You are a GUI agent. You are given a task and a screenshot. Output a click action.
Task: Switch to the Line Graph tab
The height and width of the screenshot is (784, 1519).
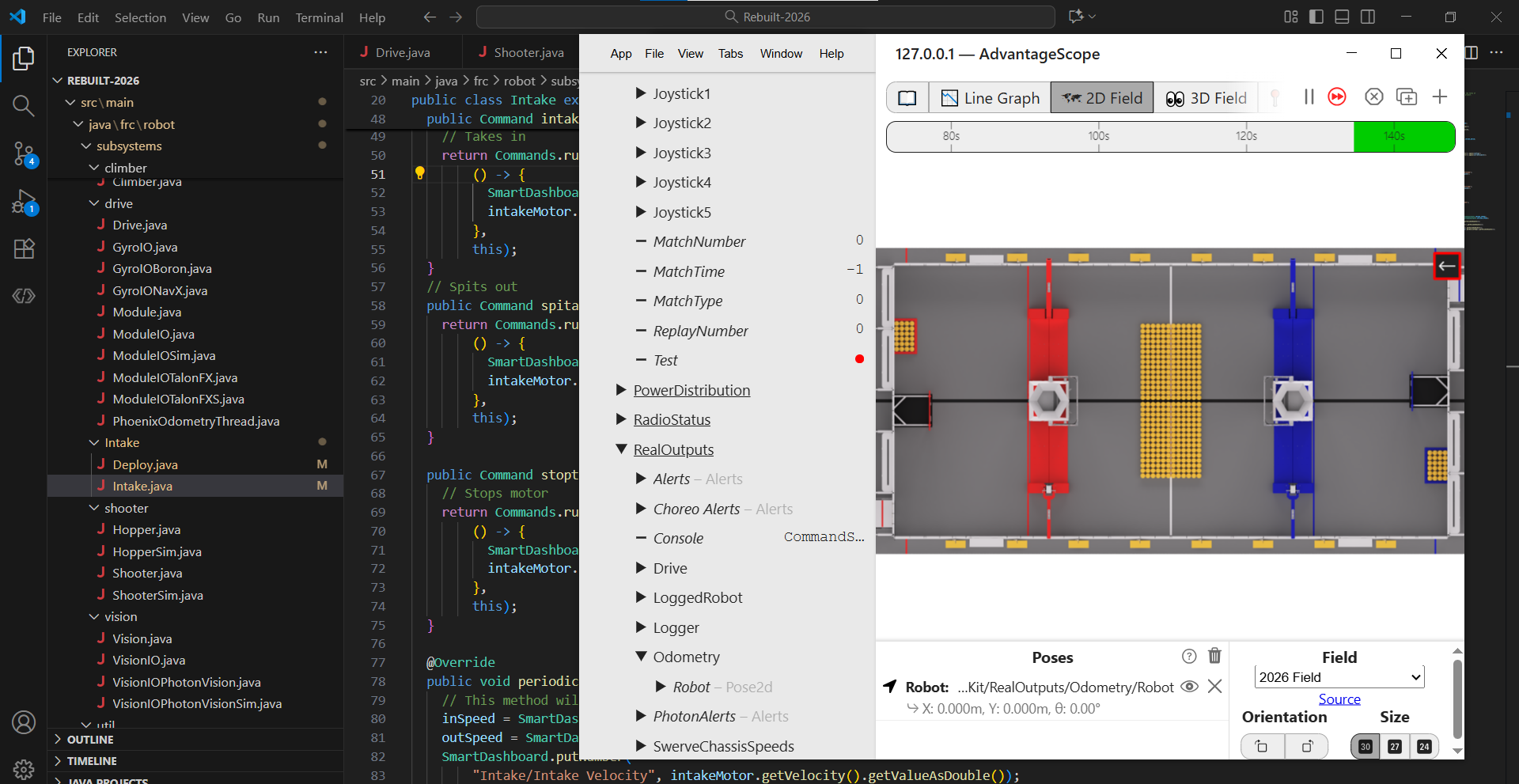[990, 98]
